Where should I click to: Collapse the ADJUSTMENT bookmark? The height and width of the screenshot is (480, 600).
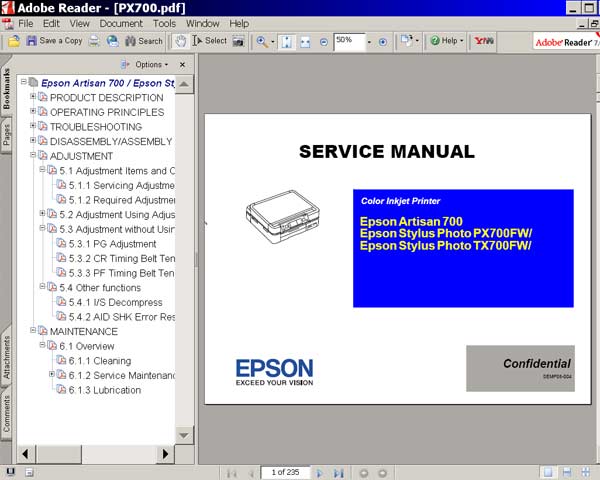coord(33,155)
